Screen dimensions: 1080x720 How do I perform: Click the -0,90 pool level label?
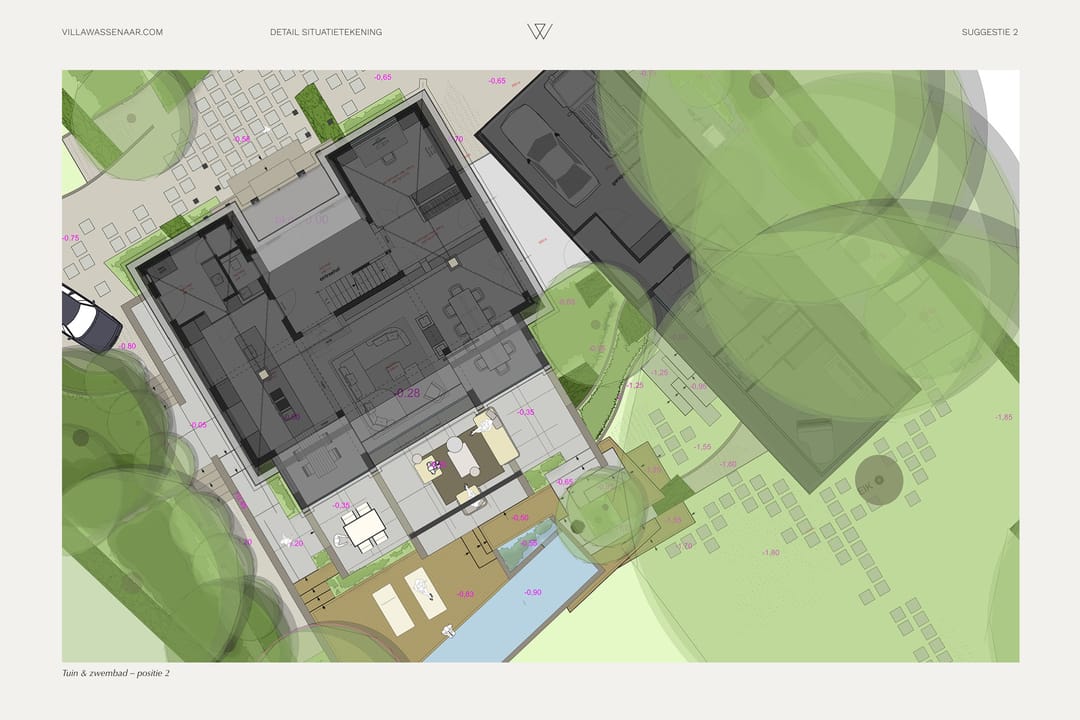pos(532,593)
